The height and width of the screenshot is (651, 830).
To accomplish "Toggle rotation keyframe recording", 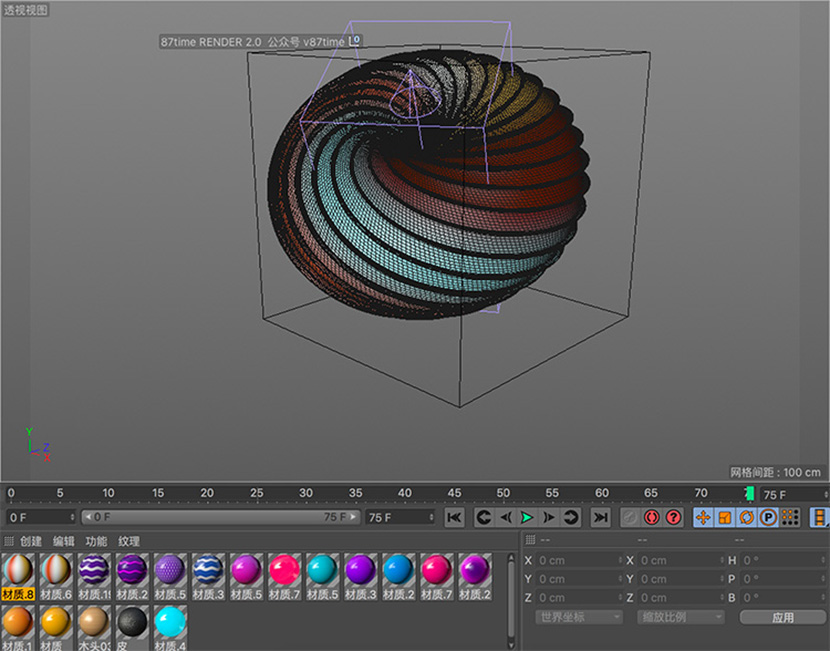I will (x=746, y=517).
